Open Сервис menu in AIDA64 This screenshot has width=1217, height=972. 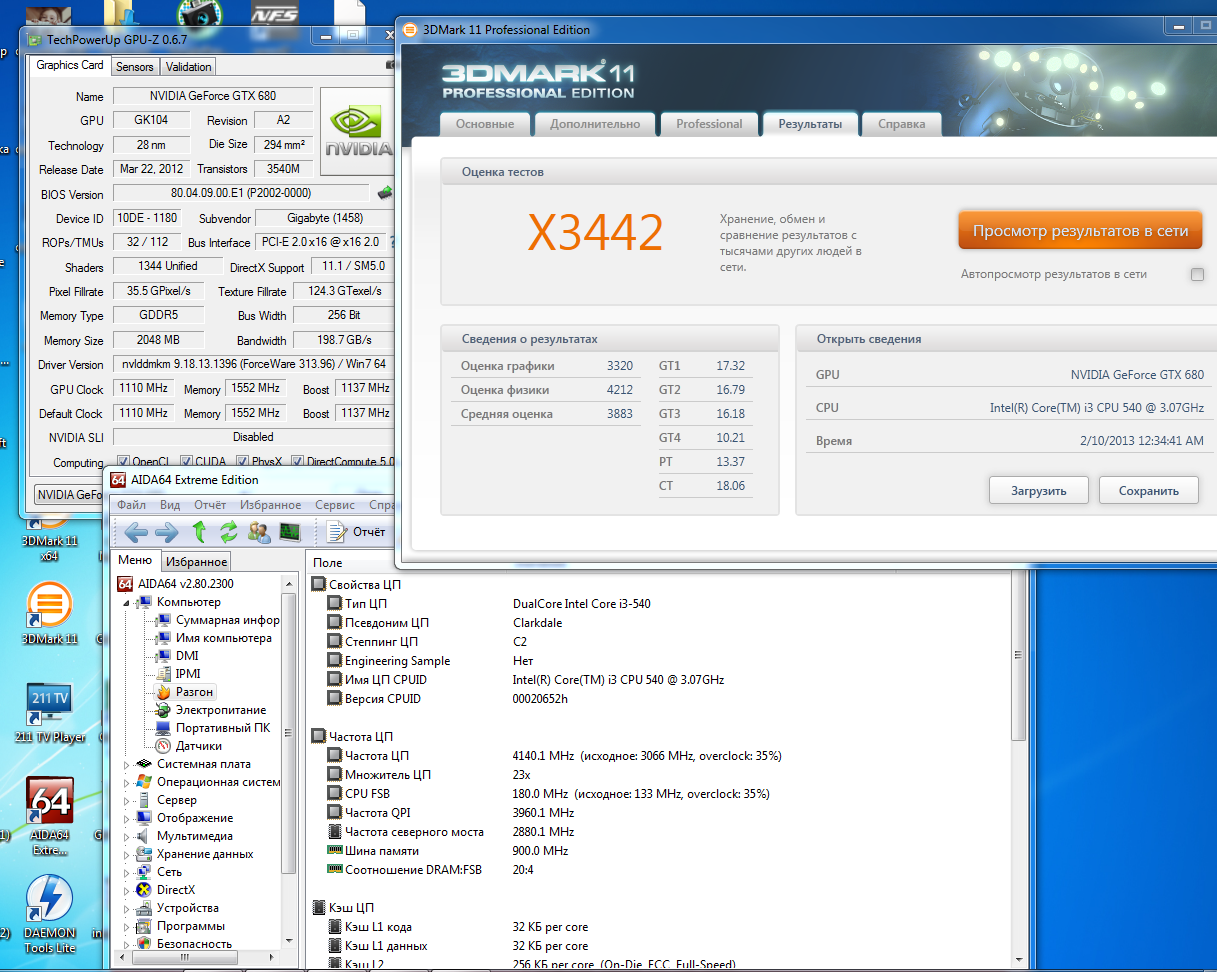tap(335, 505)
